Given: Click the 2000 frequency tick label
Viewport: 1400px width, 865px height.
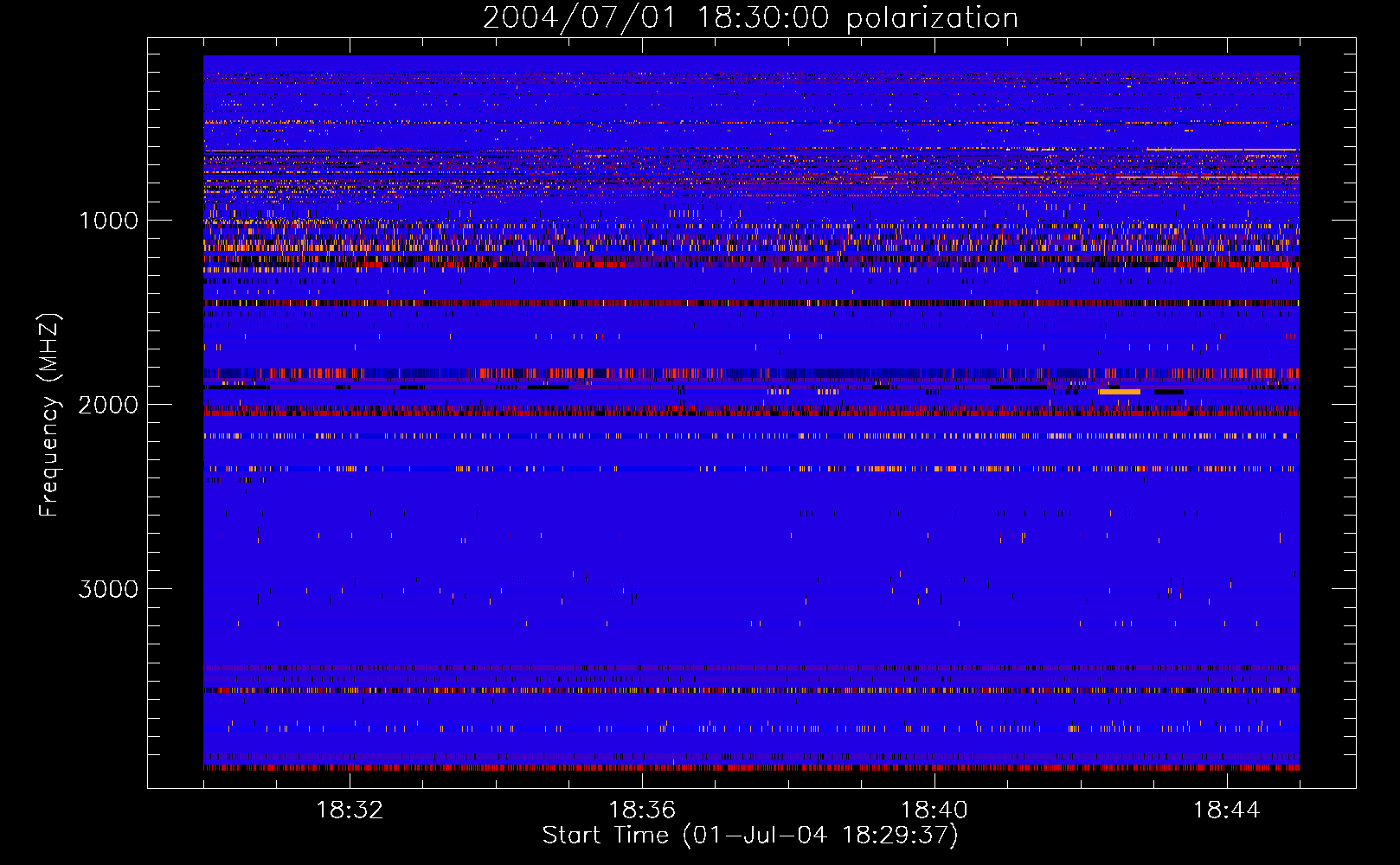Looking at the screenshot, I should coord(108,405).
